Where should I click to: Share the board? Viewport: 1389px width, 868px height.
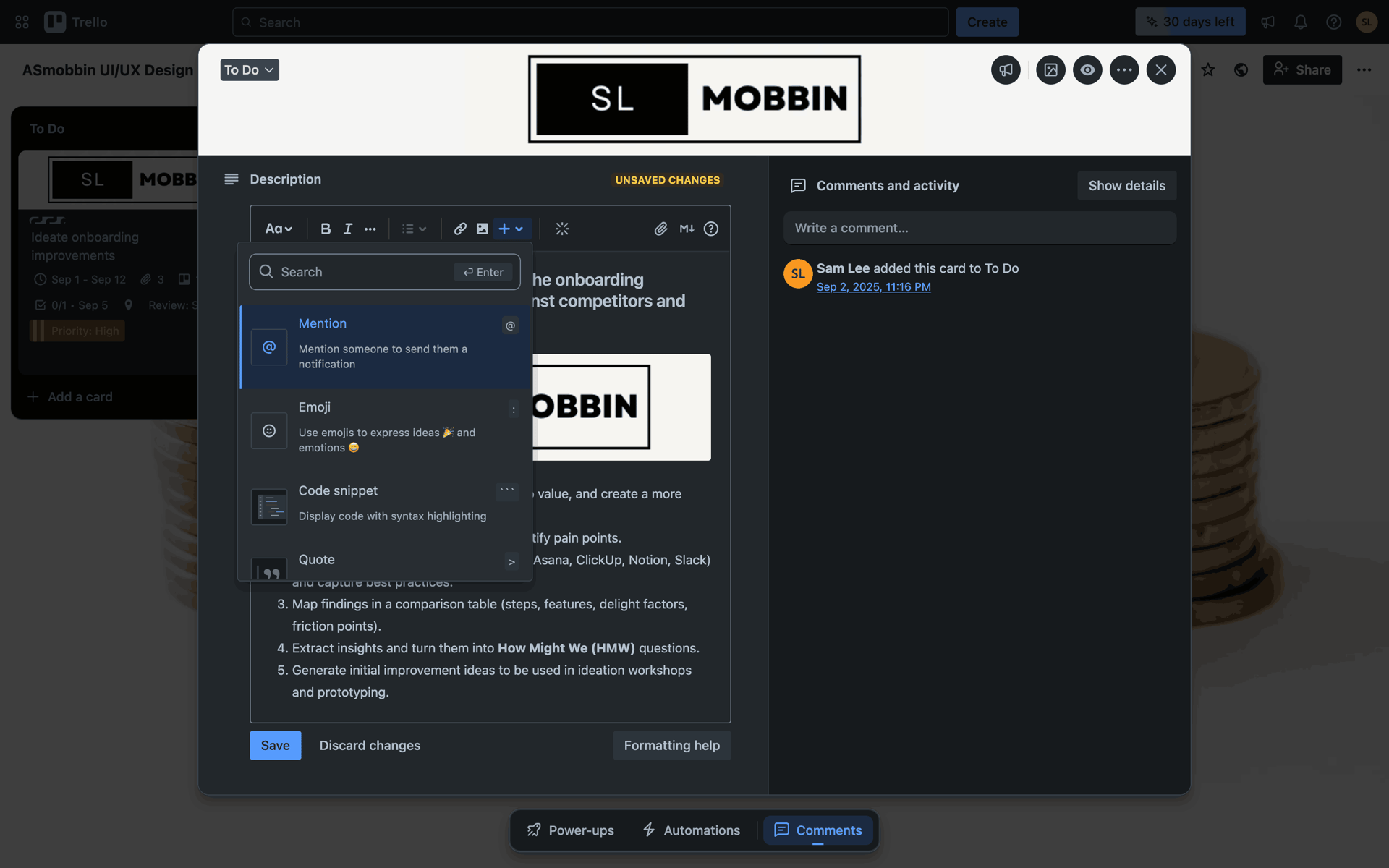tap(1302, 69)
